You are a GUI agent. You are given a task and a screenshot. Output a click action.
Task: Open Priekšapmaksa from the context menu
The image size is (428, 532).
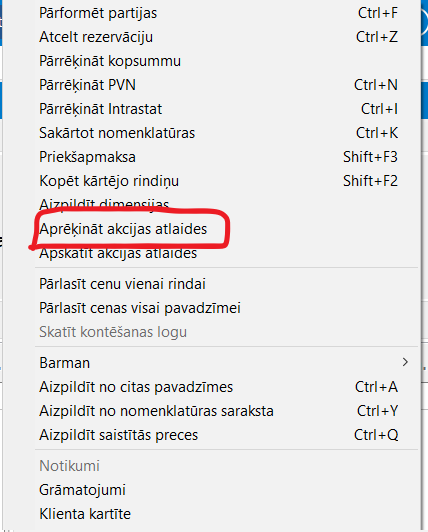pos(227,157)
